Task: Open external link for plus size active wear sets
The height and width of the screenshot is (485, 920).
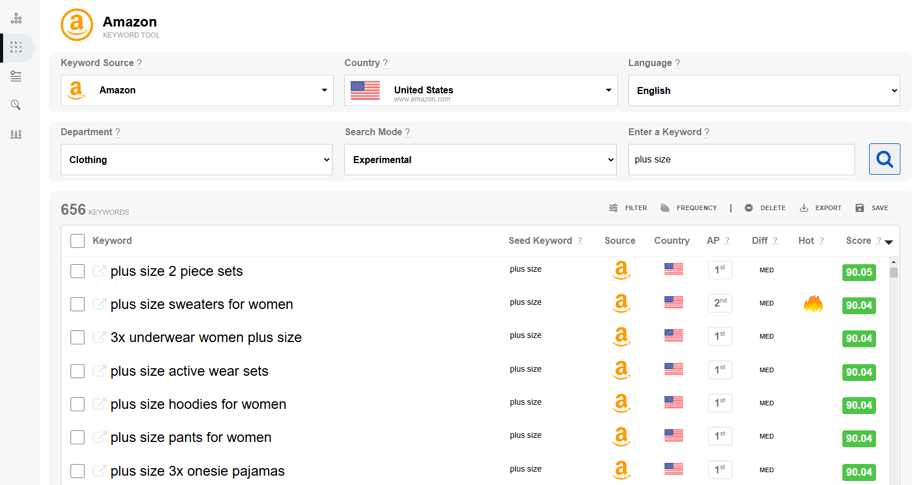Action: coord(99,371)
